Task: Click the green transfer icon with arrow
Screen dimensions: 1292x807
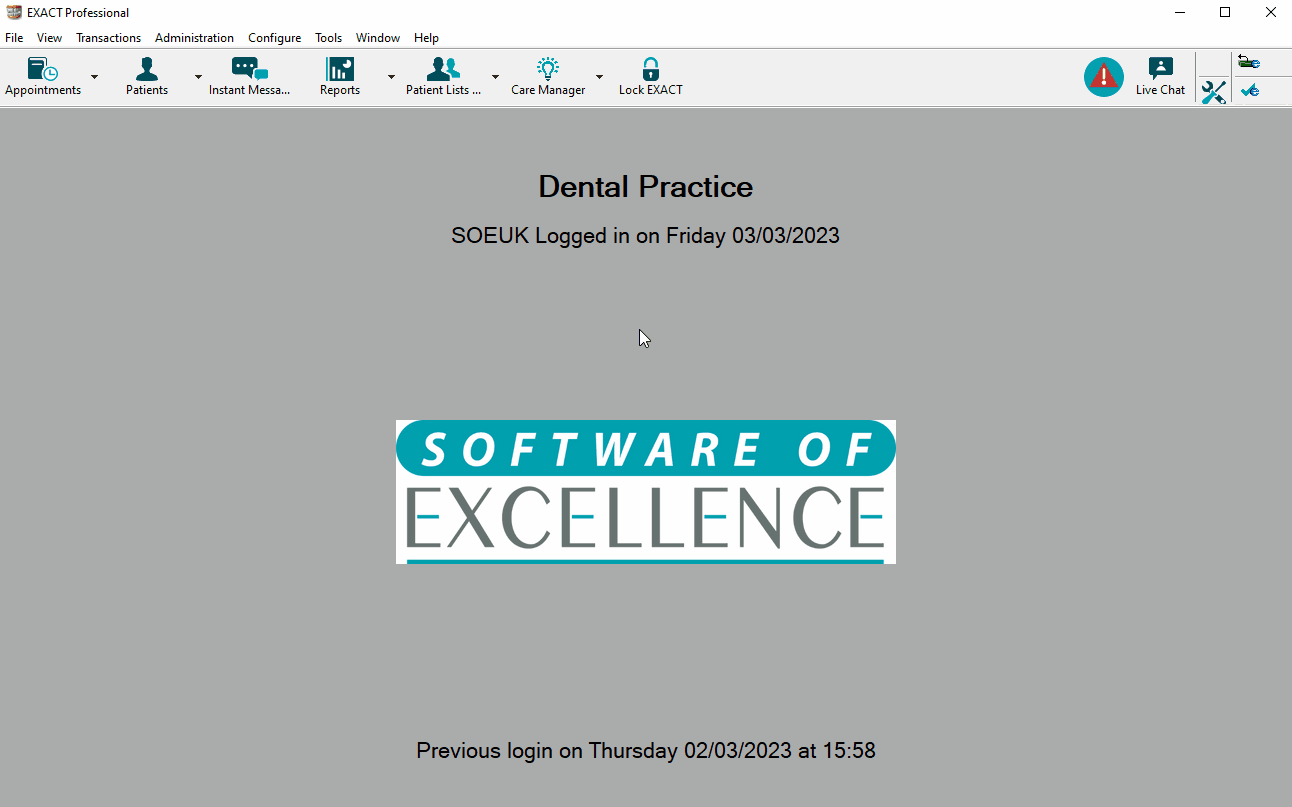Action: (1249, 63)
